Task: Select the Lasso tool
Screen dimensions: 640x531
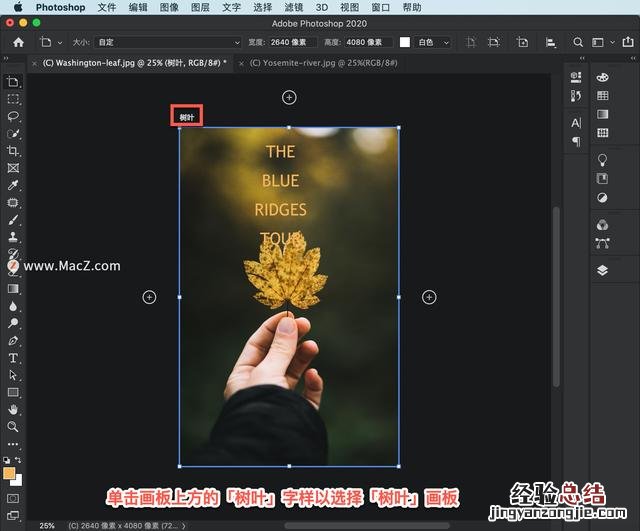Action: click(x=13, y=116)
